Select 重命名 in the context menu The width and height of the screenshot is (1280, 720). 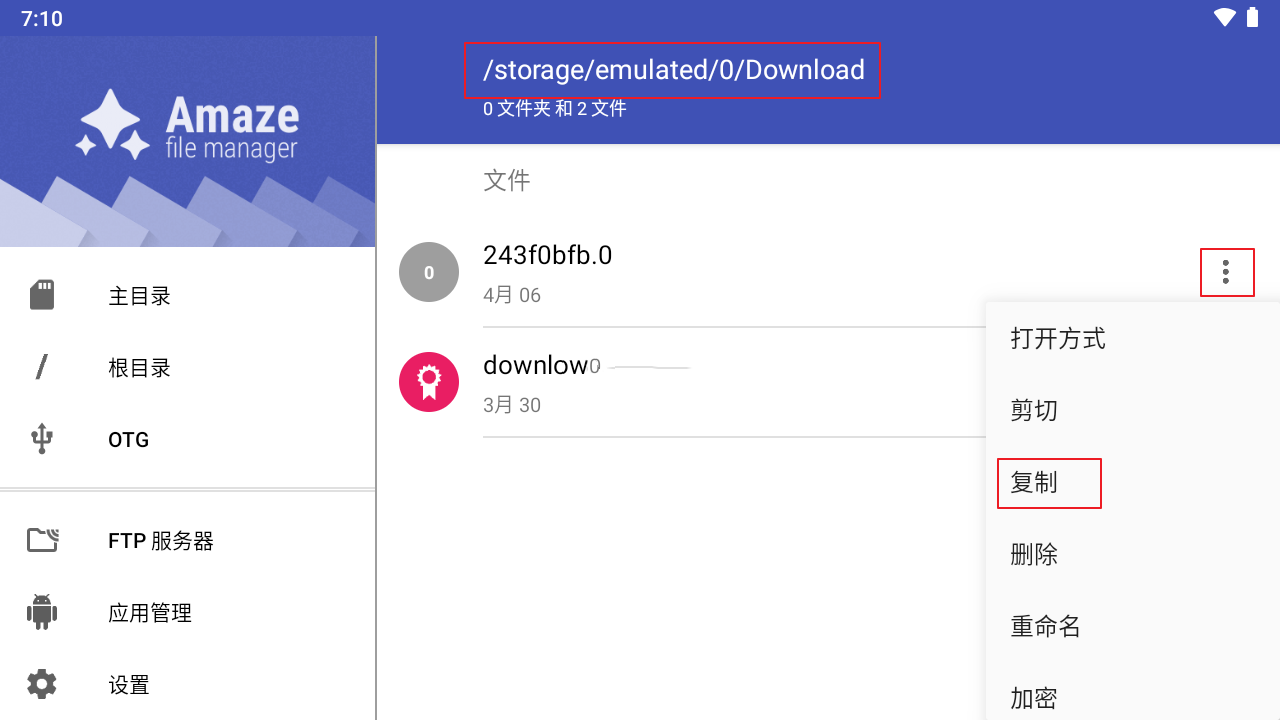pyautogui.click(x=1046, y=627)
